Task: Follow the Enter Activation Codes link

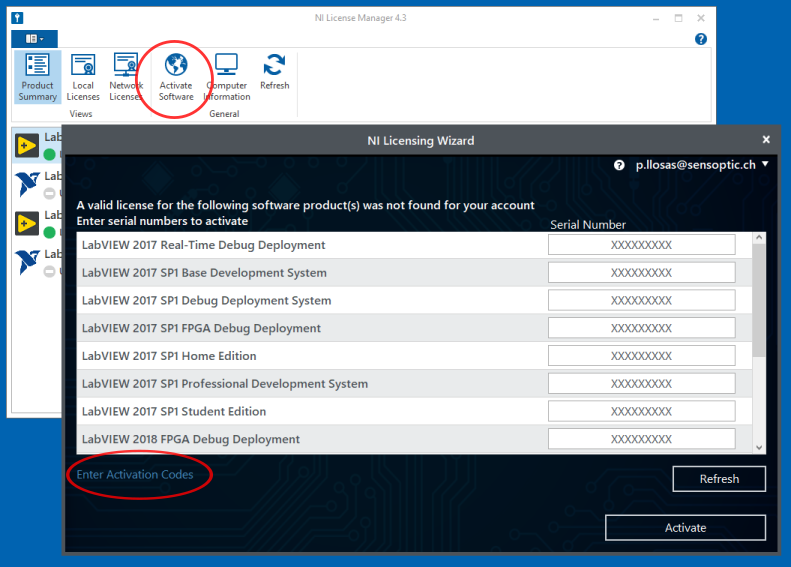Action: tap(135, 474)
